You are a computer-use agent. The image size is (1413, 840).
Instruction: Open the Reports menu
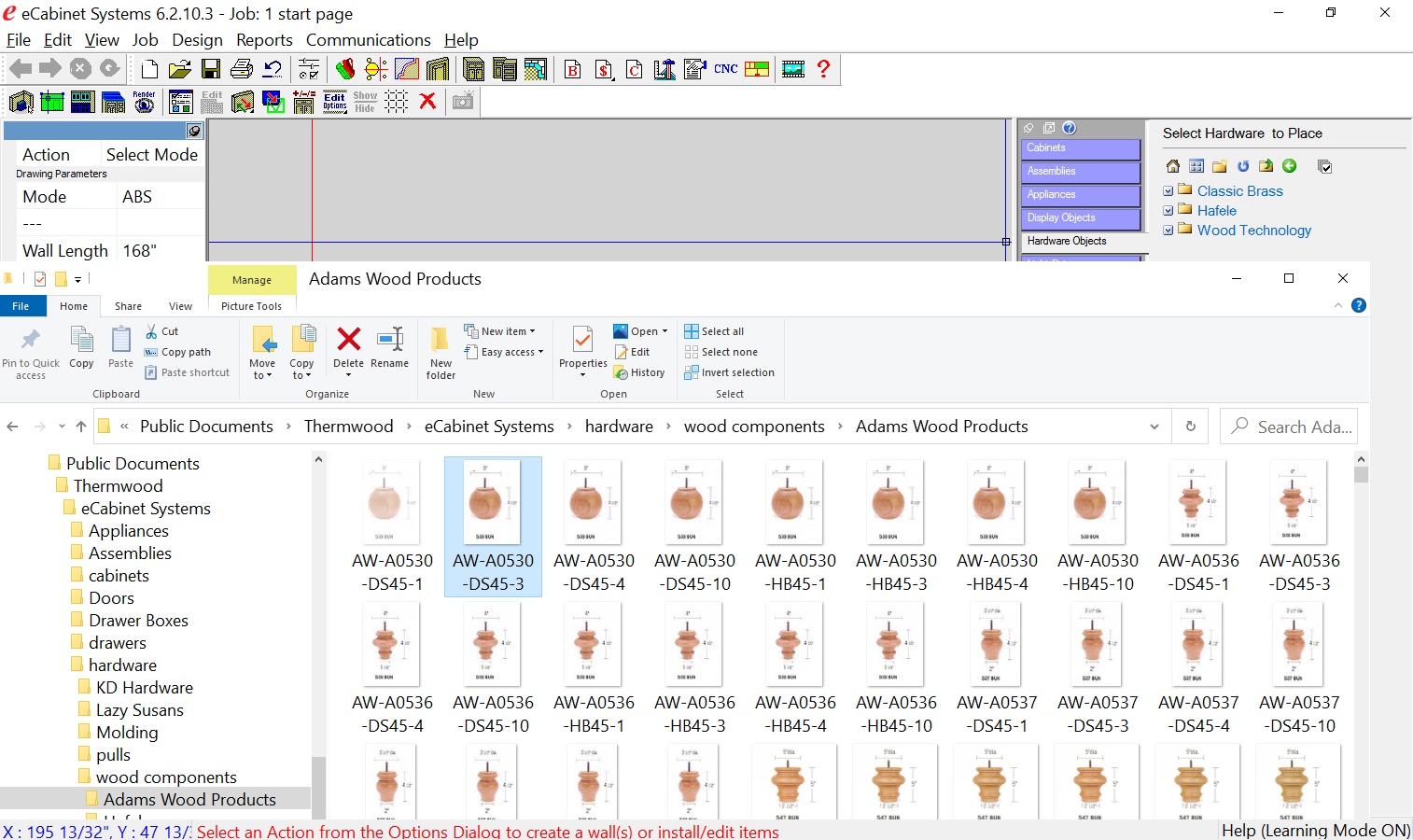(x=264, y=40)
